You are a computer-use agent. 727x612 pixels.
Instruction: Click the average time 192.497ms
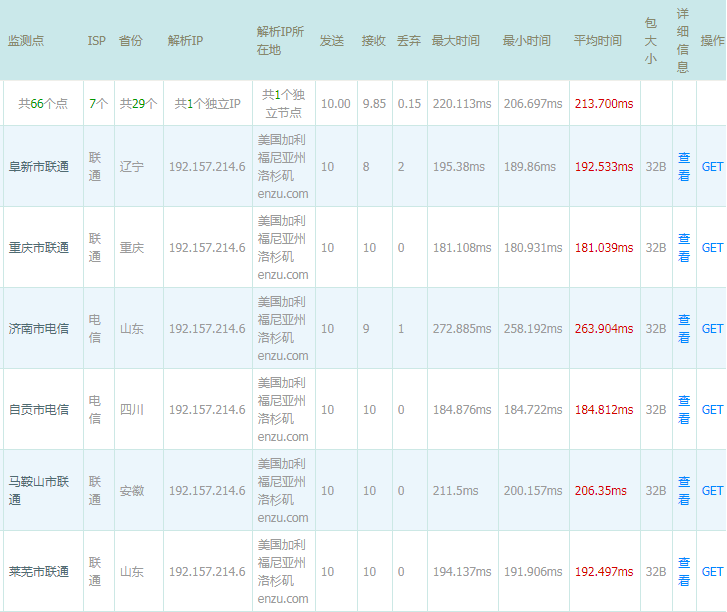pyautogui.click(x=604, y=572)
